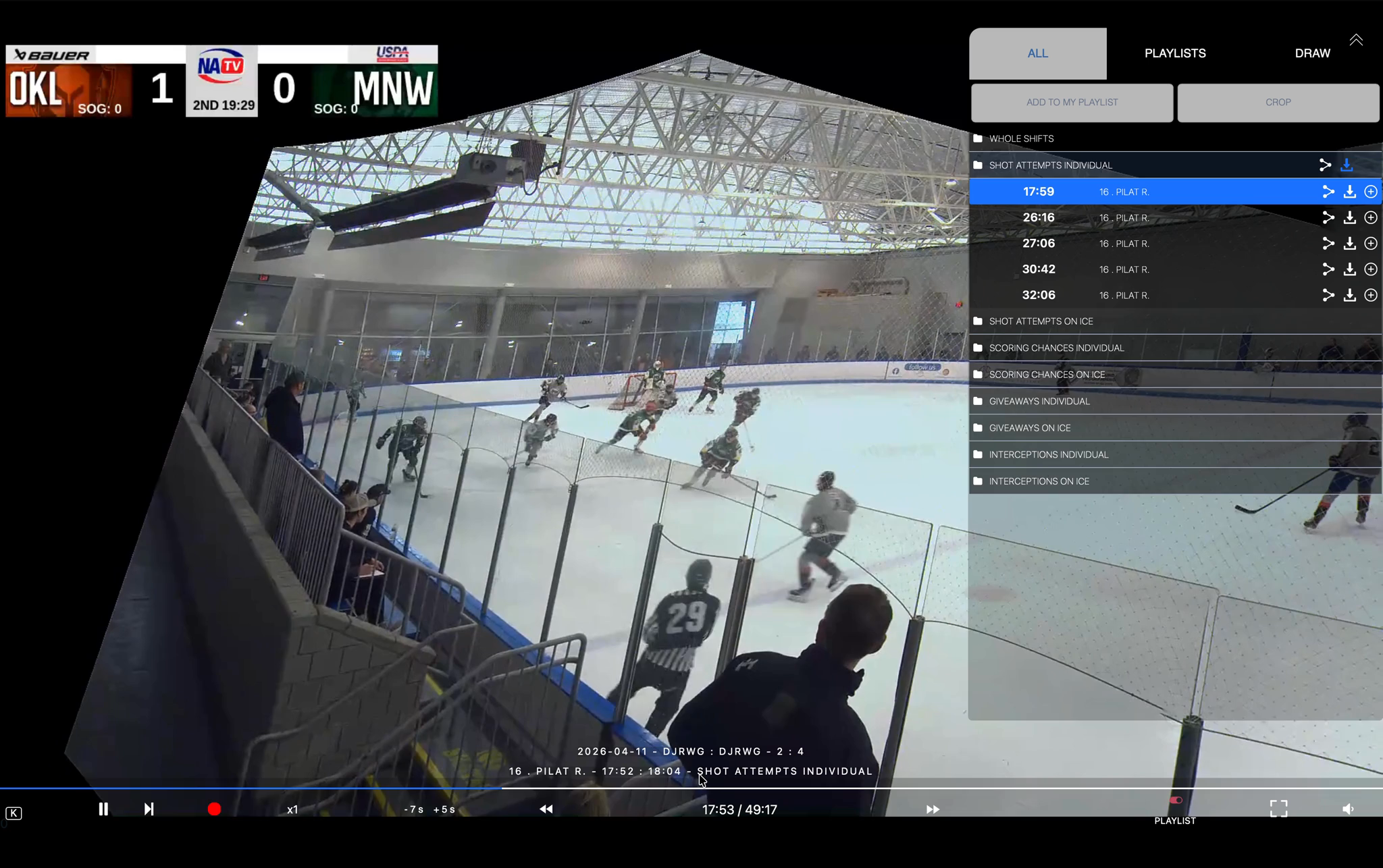Fast forward to the next clip
The height and width of the screenshot is (868, 1383).
(x=933, y=809)
